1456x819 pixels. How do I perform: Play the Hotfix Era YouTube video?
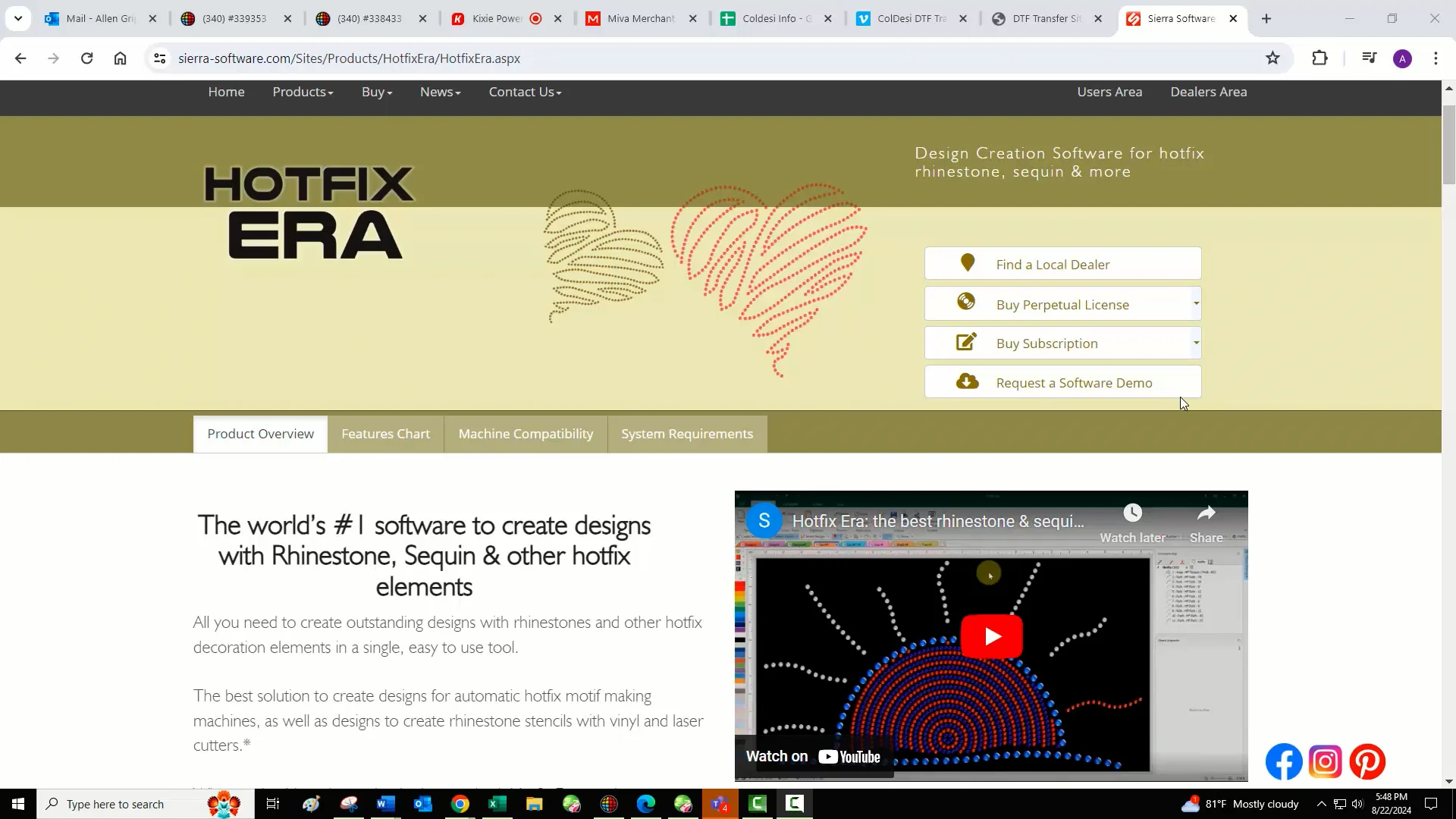tap(992, 636)
